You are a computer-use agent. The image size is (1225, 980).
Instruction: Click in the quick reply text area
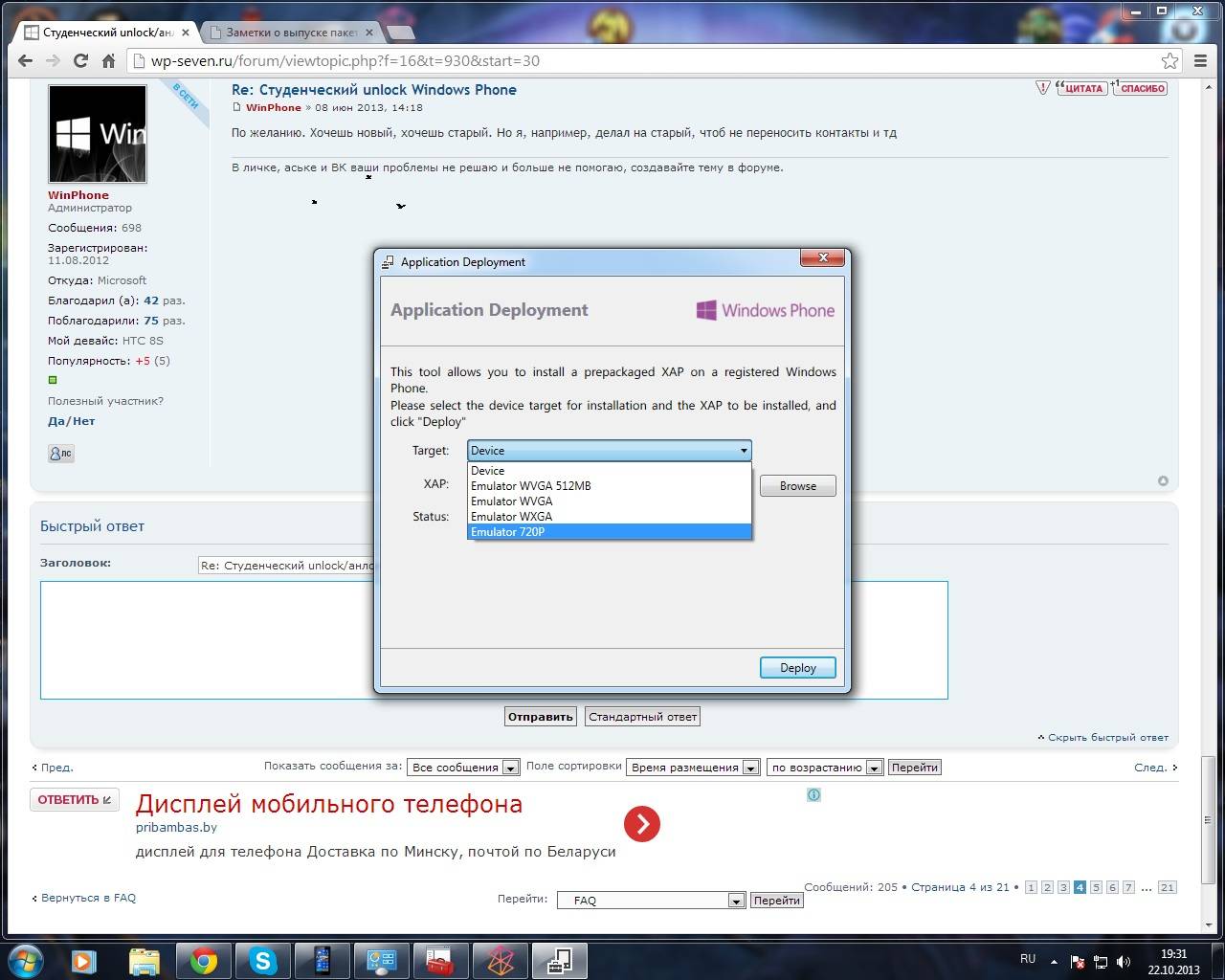pos(494,639)
